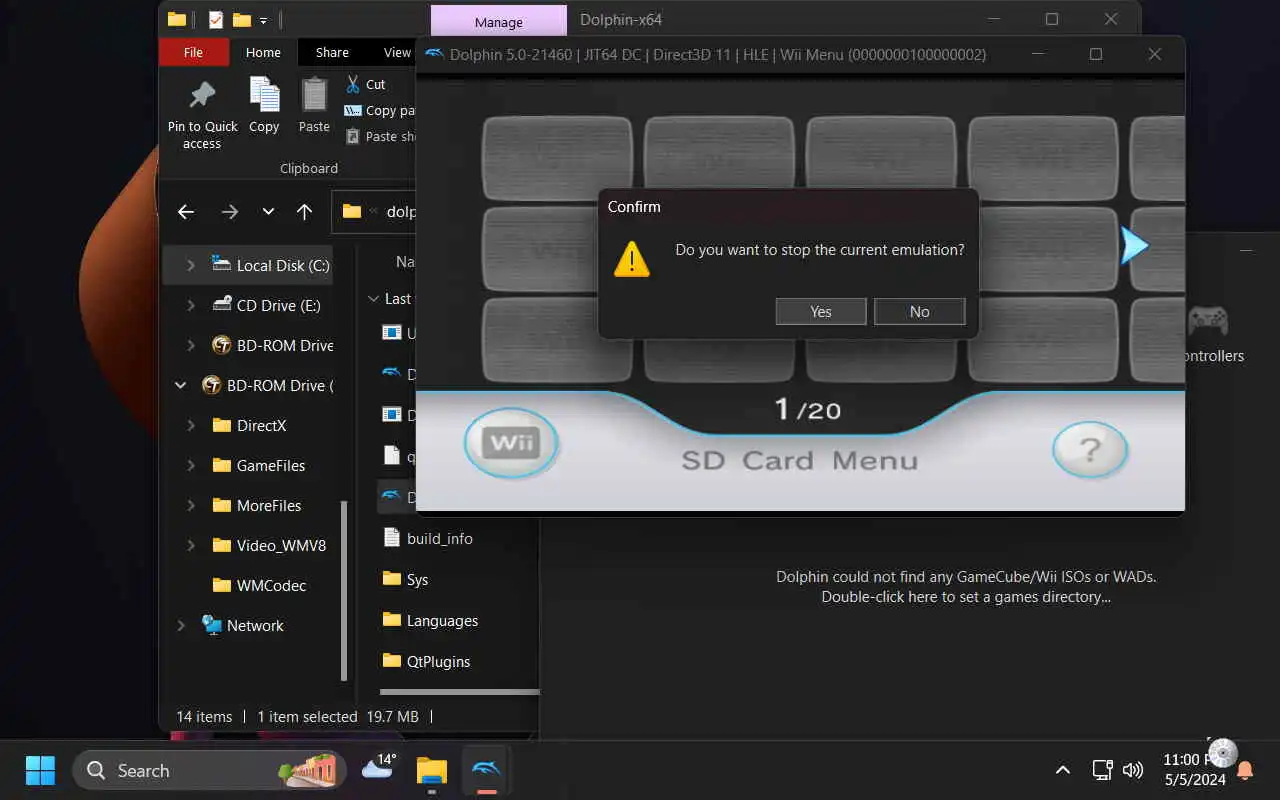Select WMCodec folder in tree
Viewport: 1280px width, 800px height.
click(x=260, y=585)
